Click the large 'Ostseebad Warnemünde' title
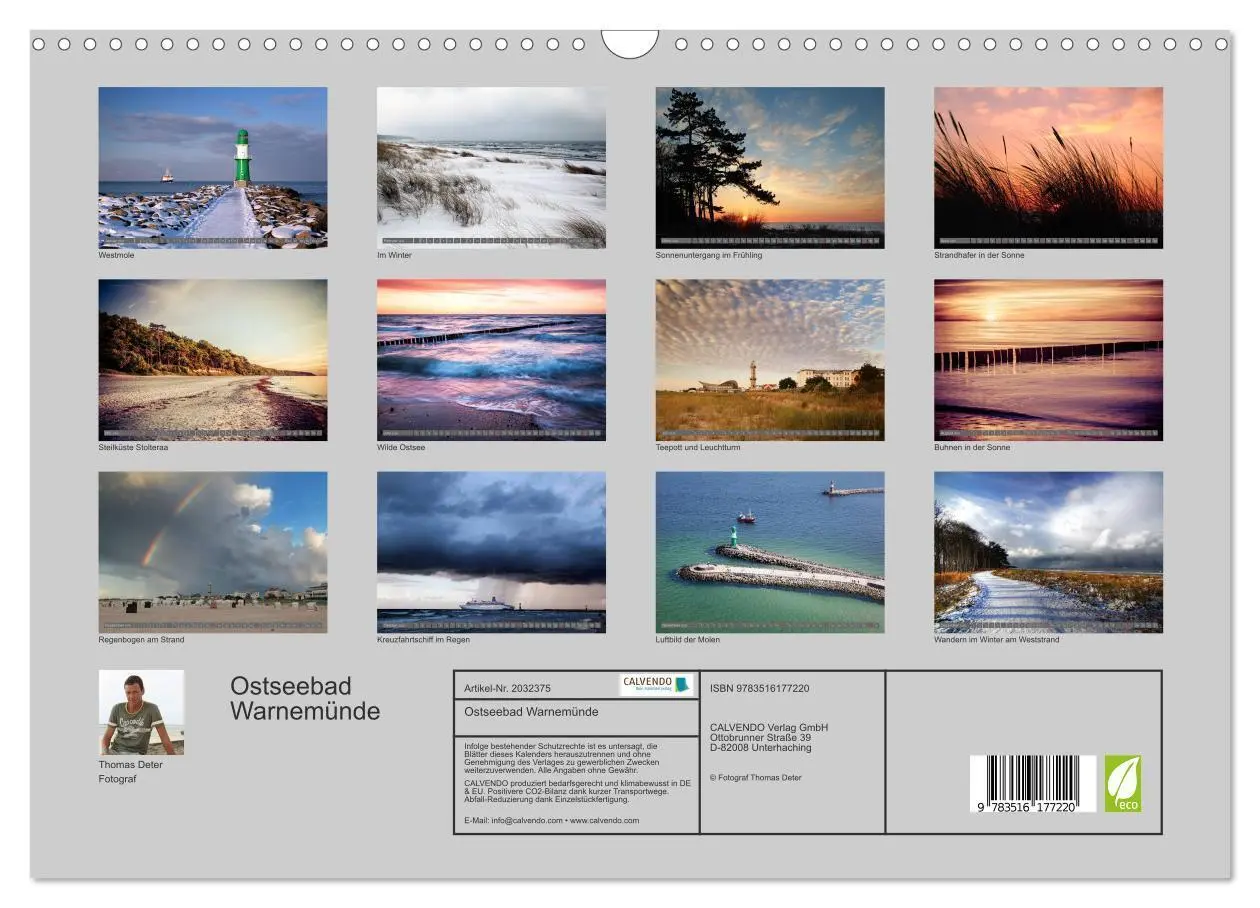Image resolution: width=1260 pixels, height=908 pixels. tap(305, 698)
